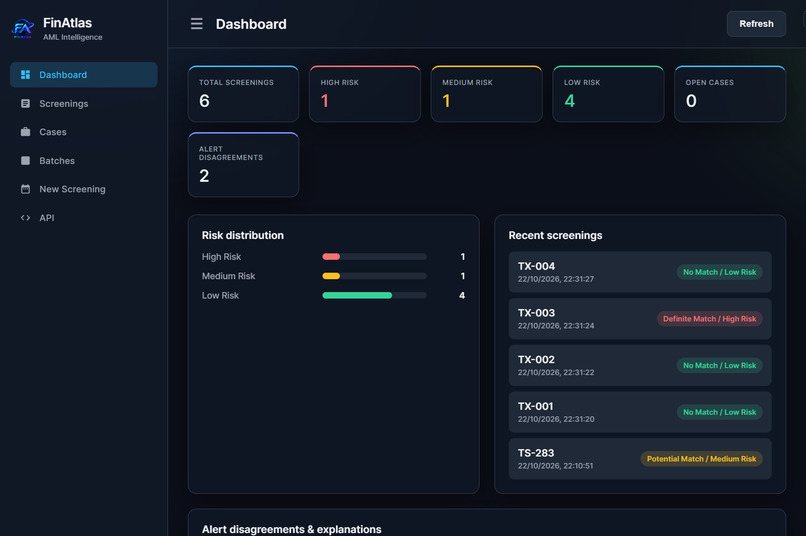The image size is (806, 536).
Task: Open the Dashboard menu item
Action: tap(84, 75)
